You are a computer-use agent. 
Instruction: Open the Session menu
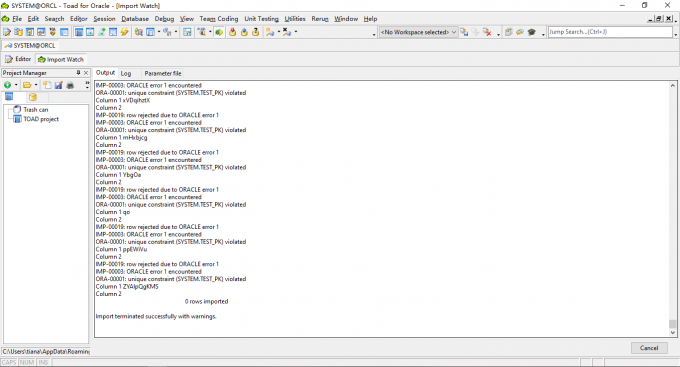click(105, 19)
